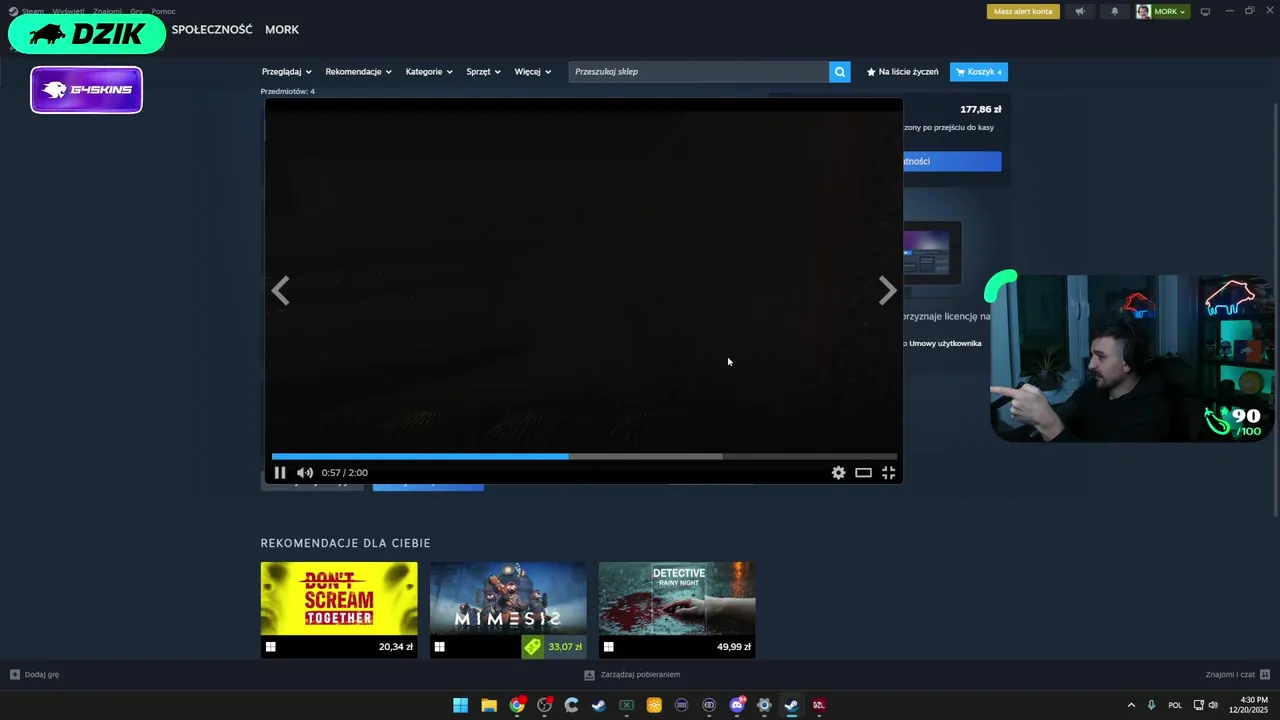Screen dimensions: 1280x720
Task: Open system volume speaker tray icon
Action: 1213,705
